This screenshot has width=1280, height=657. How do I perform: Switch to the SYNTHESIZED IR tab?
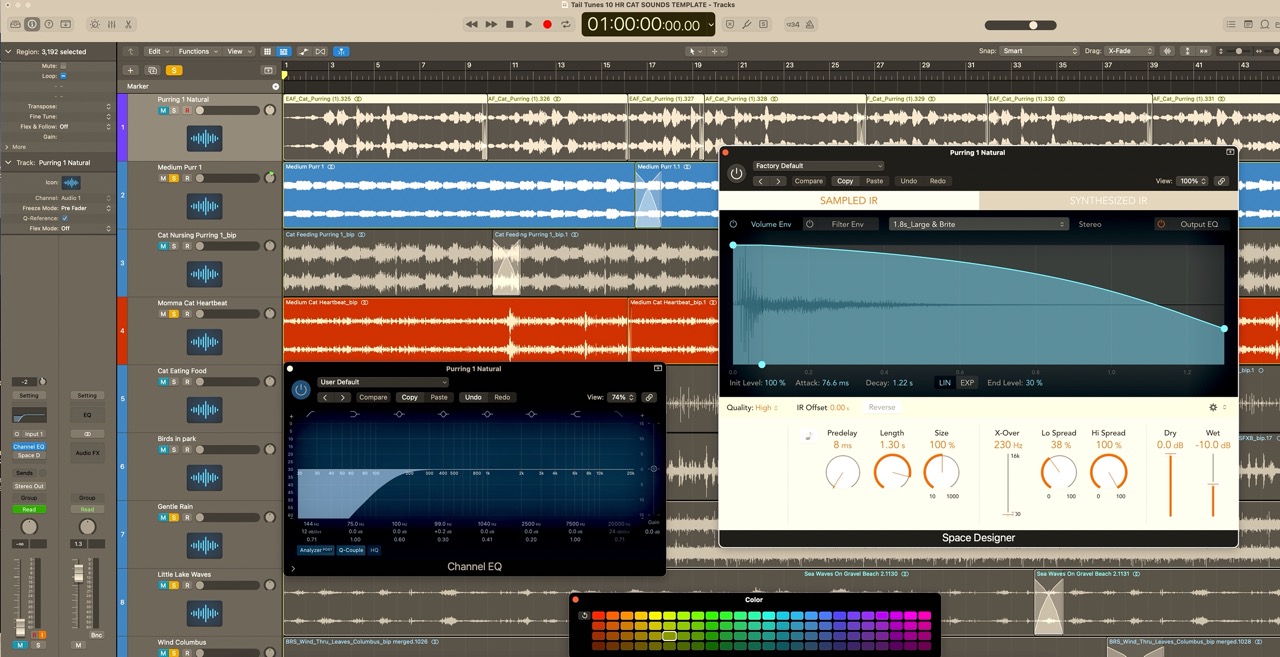tap(1108, 201)
